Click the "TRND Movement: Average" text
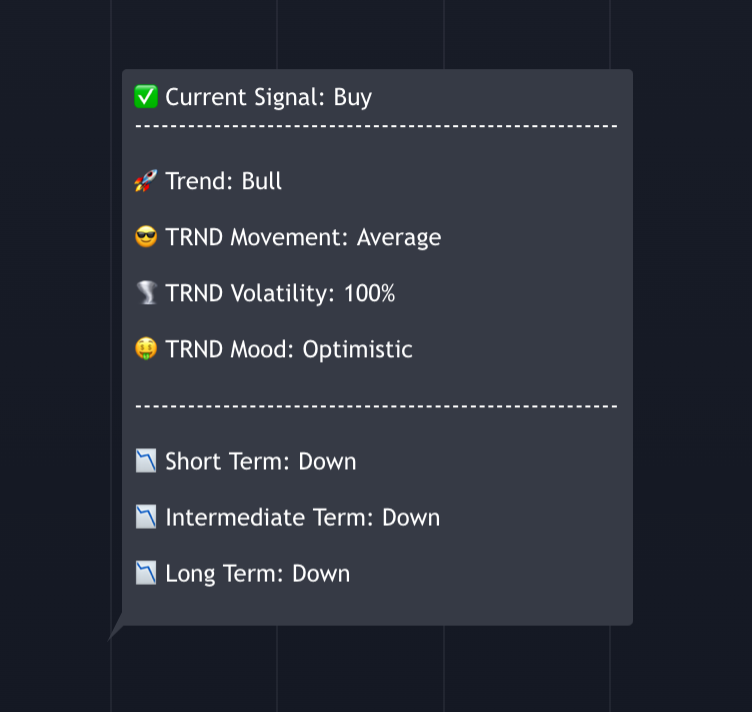Screen dimensions: 752x712 coord(303,237)
